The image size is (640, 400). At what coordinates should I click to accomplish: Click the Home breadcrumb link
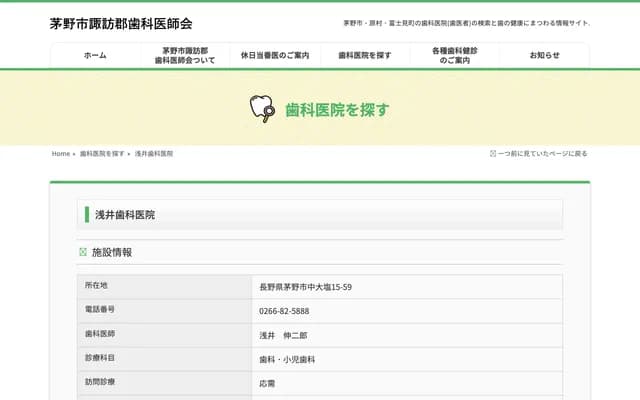click(61, 154)
